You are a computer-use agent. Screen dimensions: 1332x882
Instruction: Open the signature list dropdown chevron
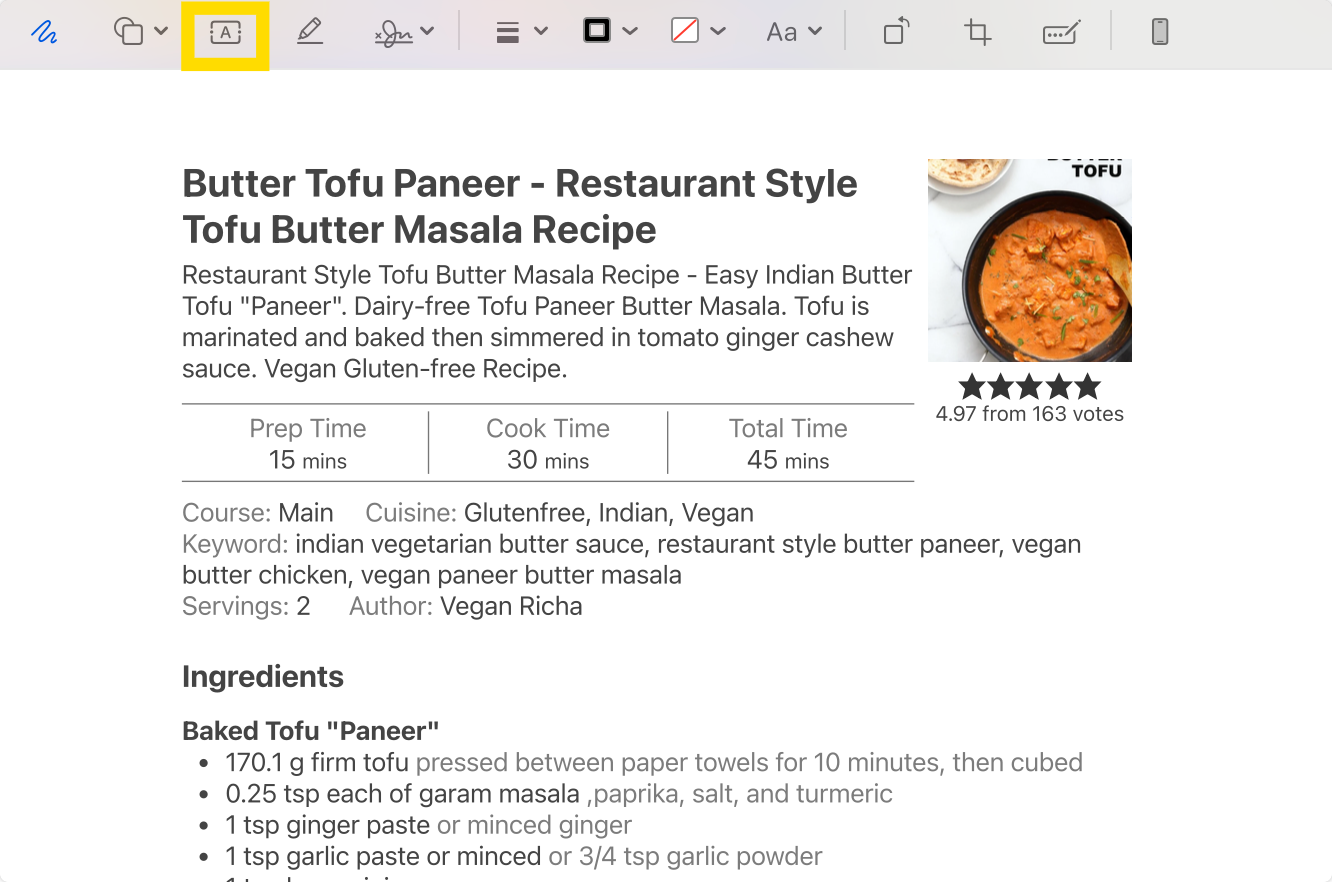point(428,32)
